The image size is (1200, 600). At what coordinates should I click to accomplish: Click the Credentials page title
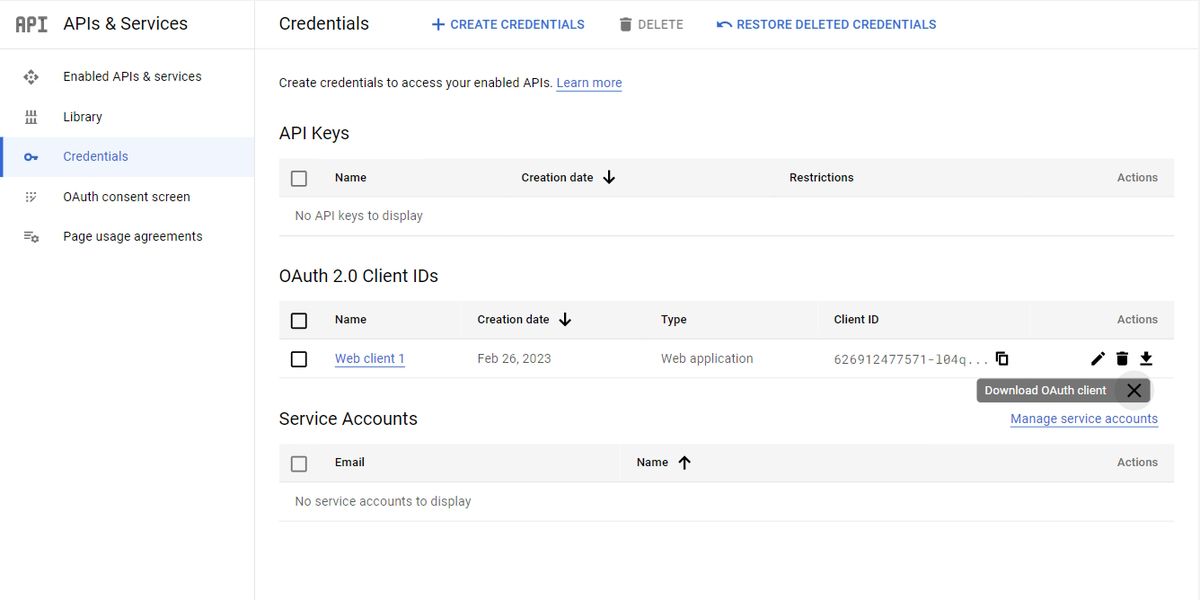[324, 24]
